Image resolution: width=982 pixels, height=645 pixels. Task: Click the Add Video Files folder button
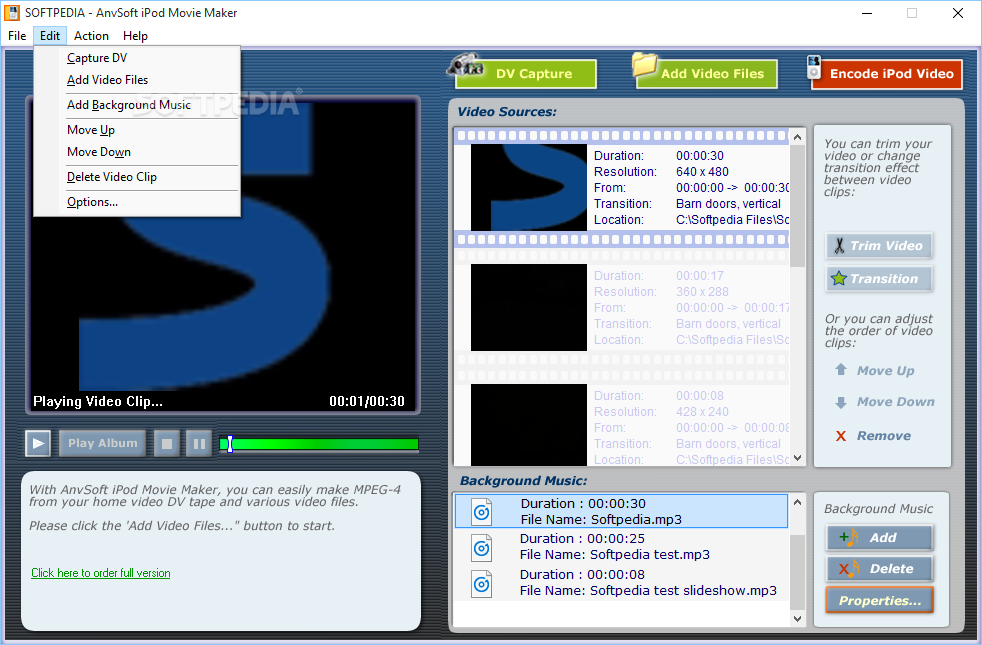tap(706, 73)
